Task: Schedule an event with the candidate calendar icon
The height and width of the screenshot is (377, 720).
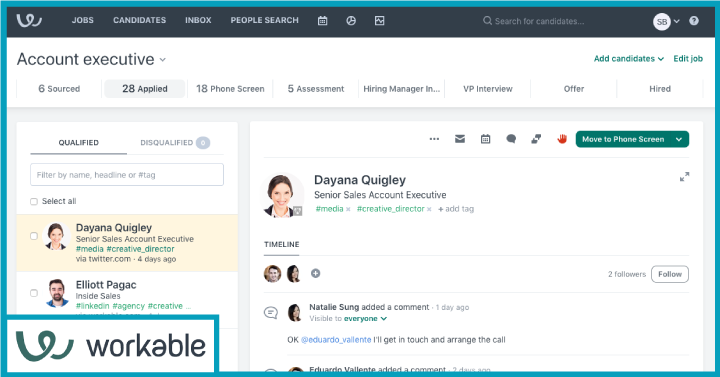Action: point(485,139)
